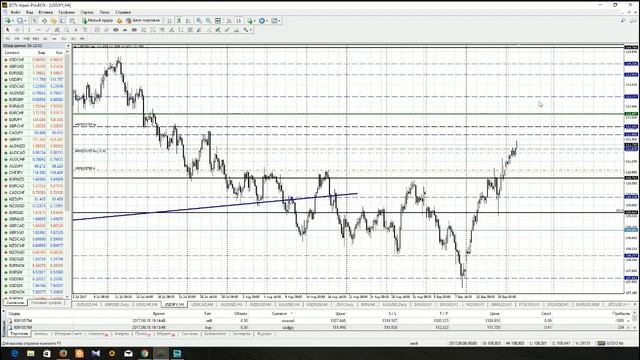Open the Market Watch panel icon

pos(36,20)
